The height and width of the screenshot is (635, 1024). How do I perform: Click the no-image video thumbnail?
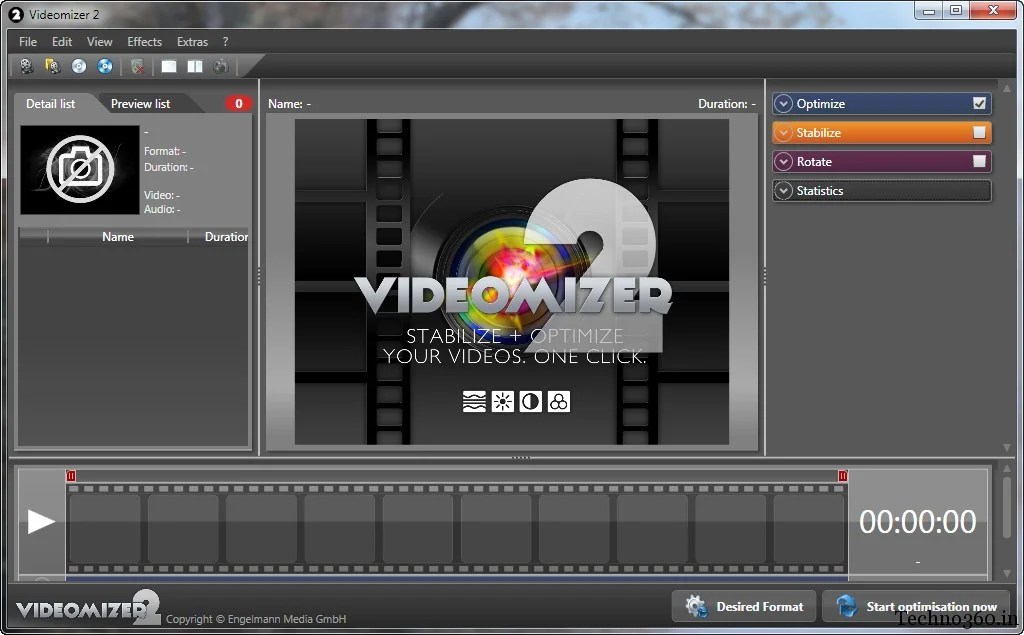[80, 170]
